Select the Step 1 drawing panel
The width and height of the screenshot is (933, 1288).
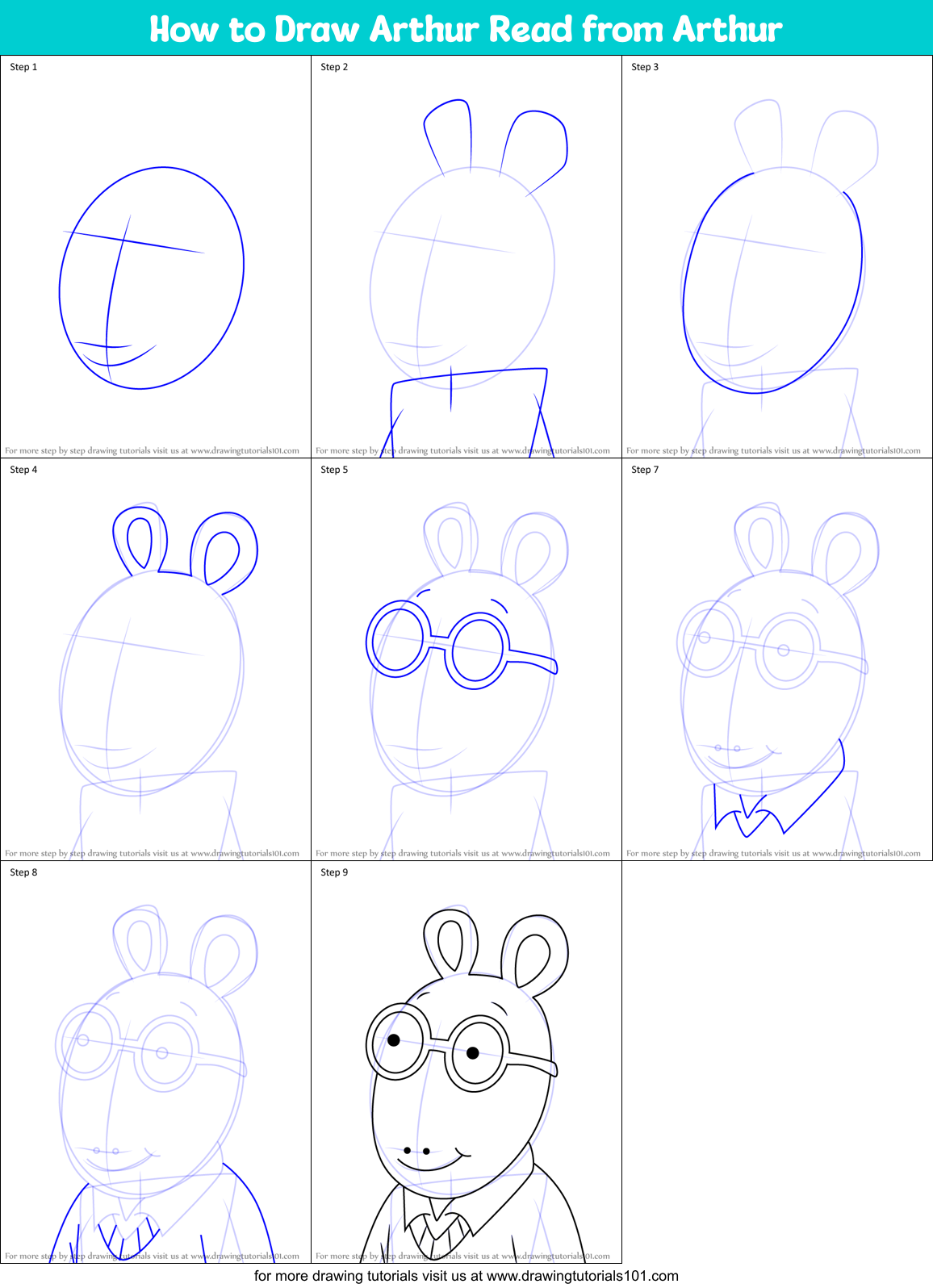156,257
